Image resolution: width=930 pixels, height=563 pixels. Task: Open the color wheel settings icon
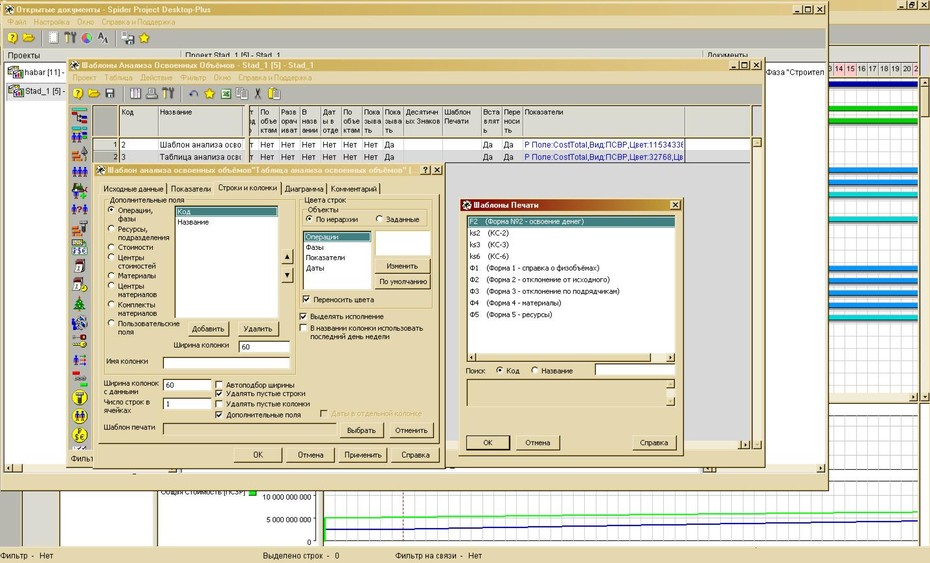click(87, 38)
